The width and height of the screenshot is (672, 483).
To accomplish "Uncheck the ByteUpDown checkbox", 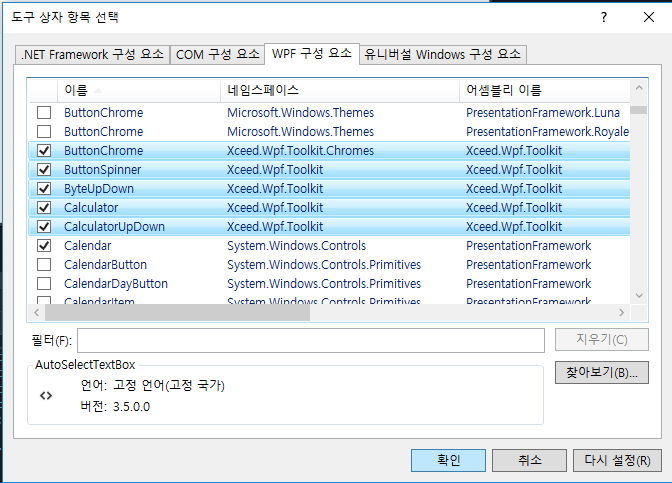I will coord(44,189).
